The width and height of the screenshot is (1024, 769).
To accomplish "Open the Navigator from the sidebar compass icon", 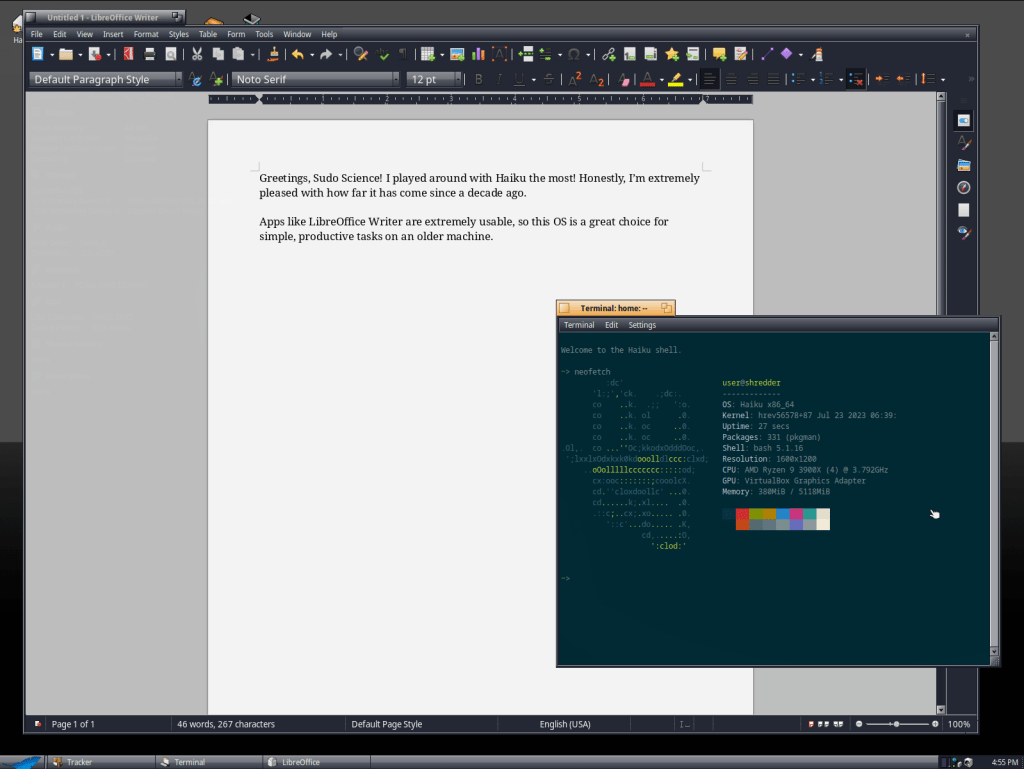I will pyautogui.click(x=963, y=187).
